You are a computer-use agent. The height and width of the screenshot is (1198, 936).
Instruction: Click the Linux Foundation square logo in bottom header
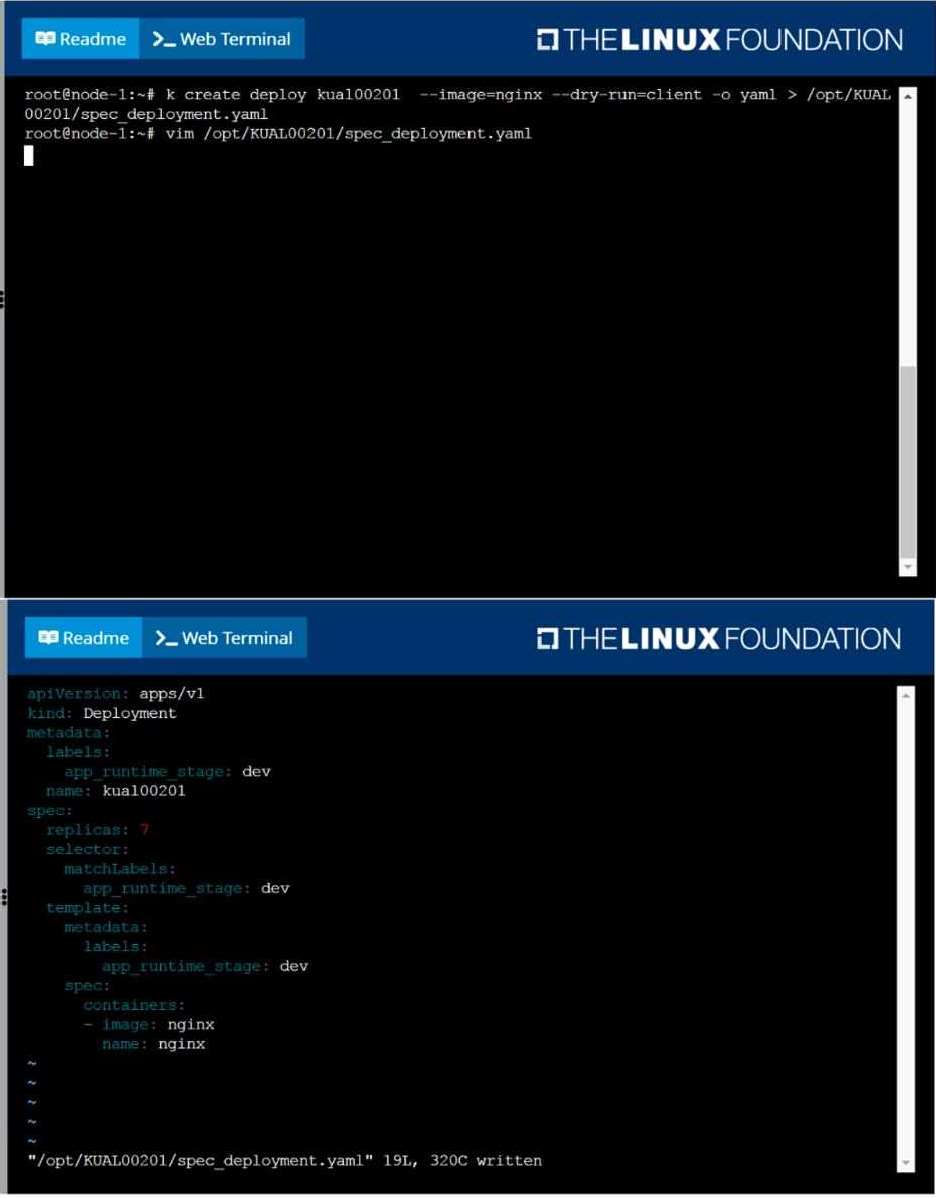pyautogui.click(x=548, y=639)
